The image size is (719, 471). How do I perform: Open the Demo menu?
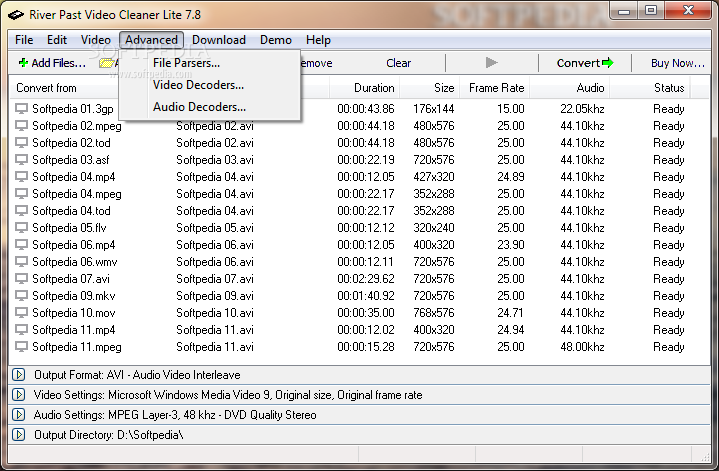tap(276, 40)
